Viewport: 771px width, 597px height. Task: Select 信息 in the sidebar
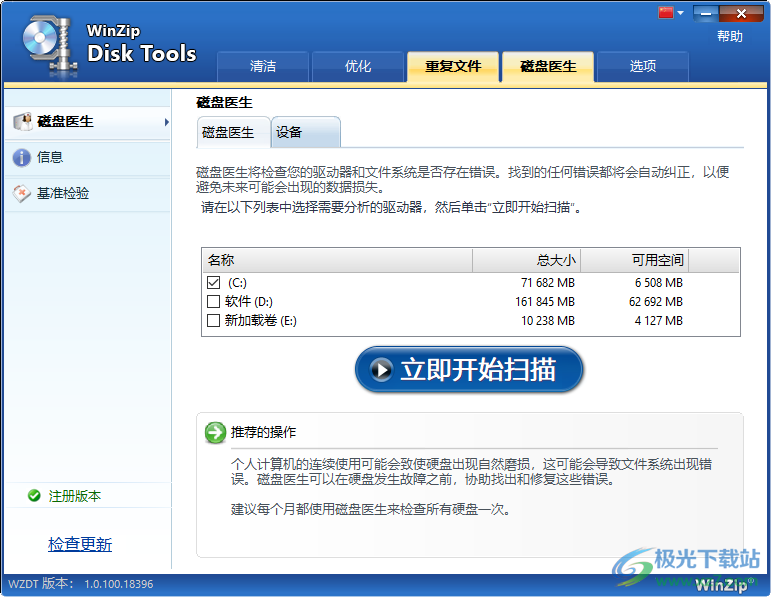pos(88,158)
